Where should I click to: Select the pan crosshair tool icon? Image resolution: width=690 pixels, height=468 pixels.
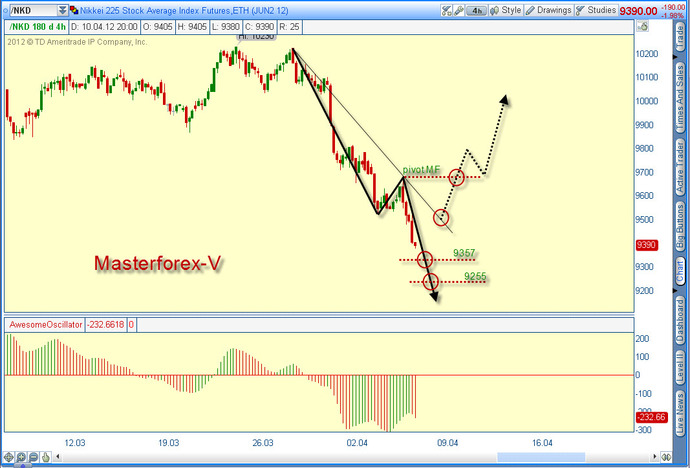[8, 457]
